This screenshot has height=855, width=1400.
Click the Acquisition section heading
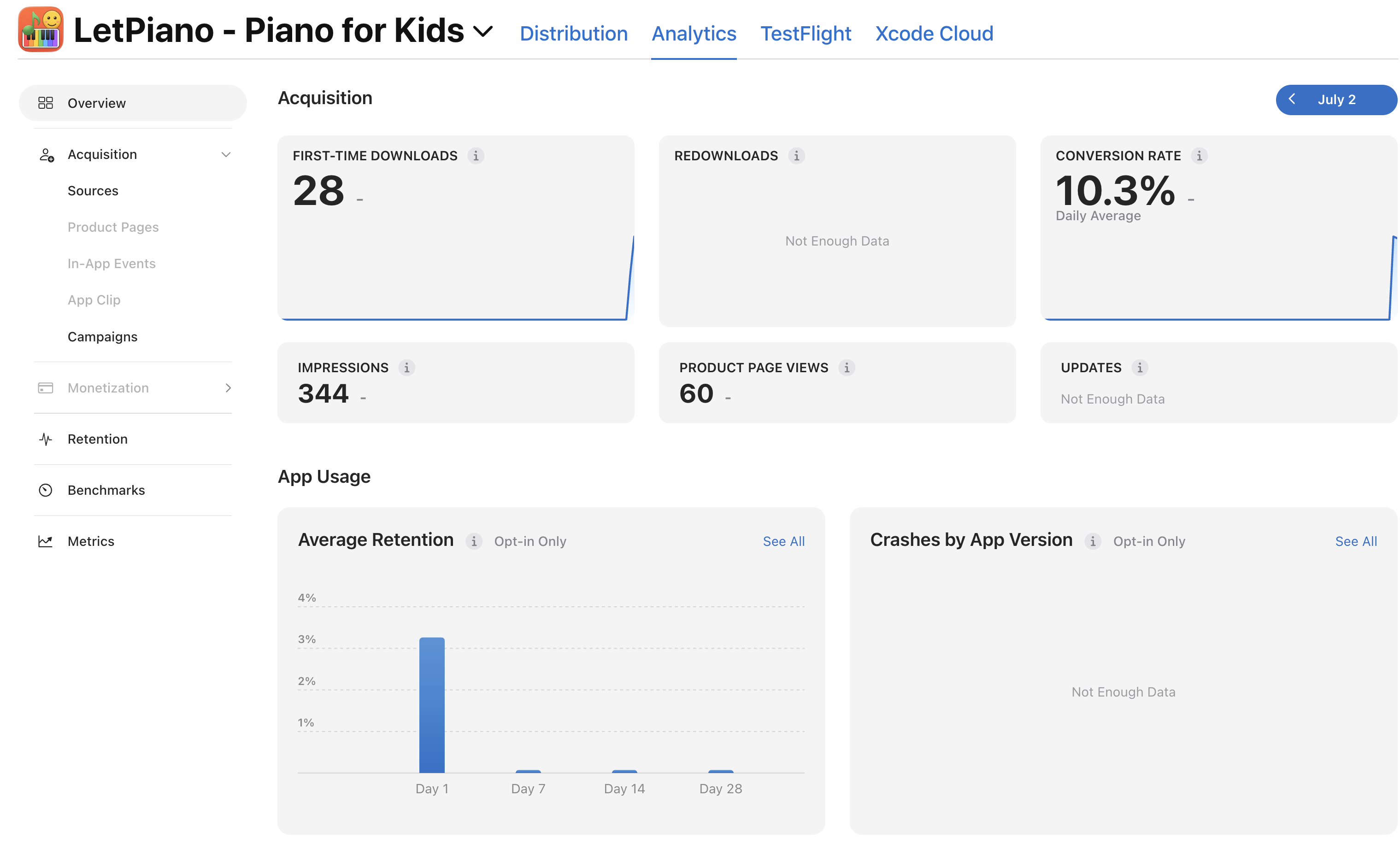(325, 98)
